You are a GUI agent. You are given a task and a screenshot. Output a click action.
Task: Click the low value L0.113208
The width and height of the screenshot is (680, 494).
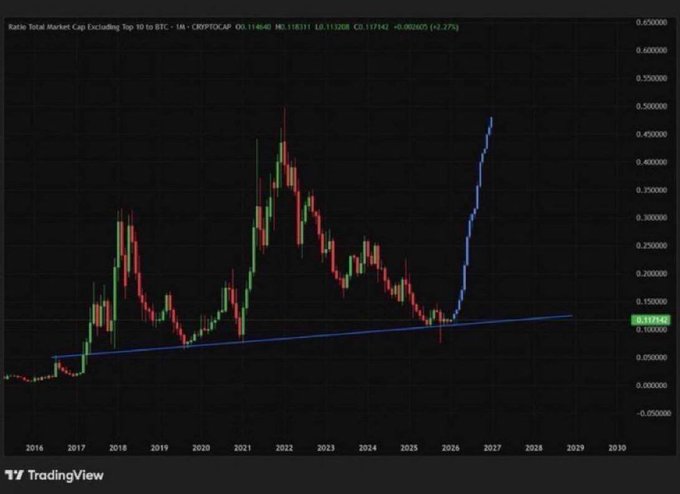[x=332, y=27]
